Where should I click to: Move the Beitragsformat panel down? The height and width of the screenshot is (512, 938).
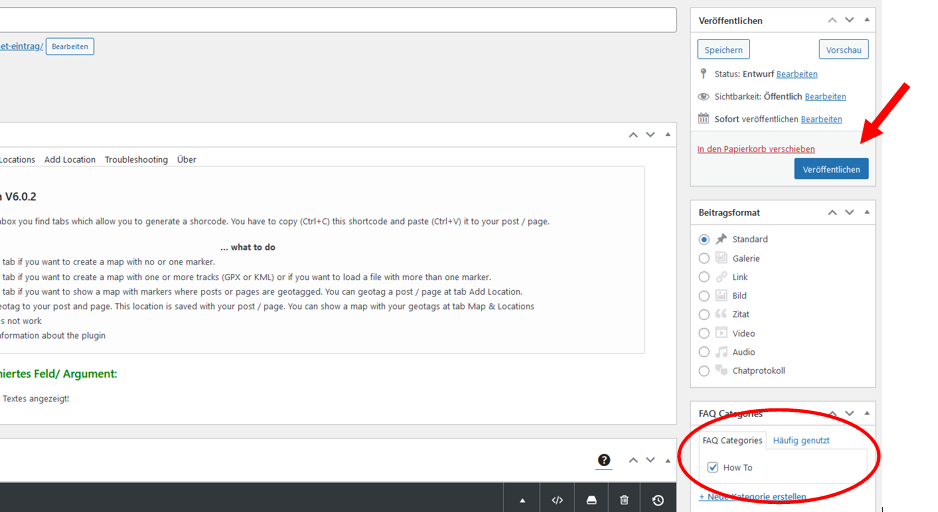point(849,212)
